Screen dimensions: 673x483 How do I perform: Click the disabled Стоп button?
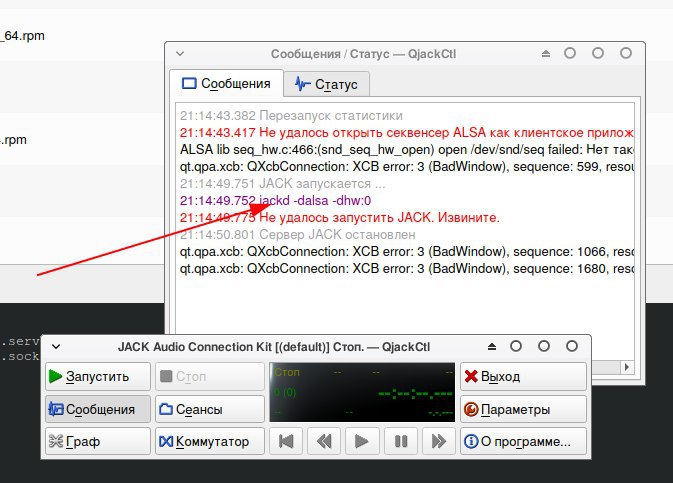point(210,377)
